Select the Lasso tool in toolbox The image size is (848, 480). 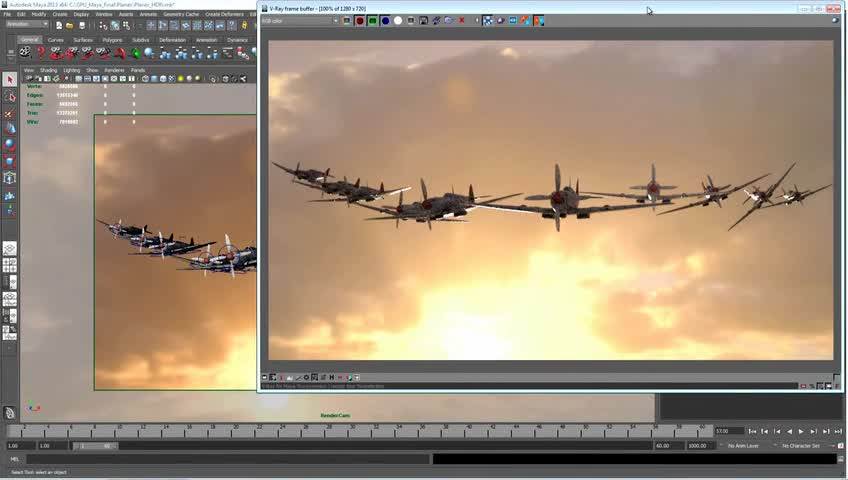tap(10, 97)
